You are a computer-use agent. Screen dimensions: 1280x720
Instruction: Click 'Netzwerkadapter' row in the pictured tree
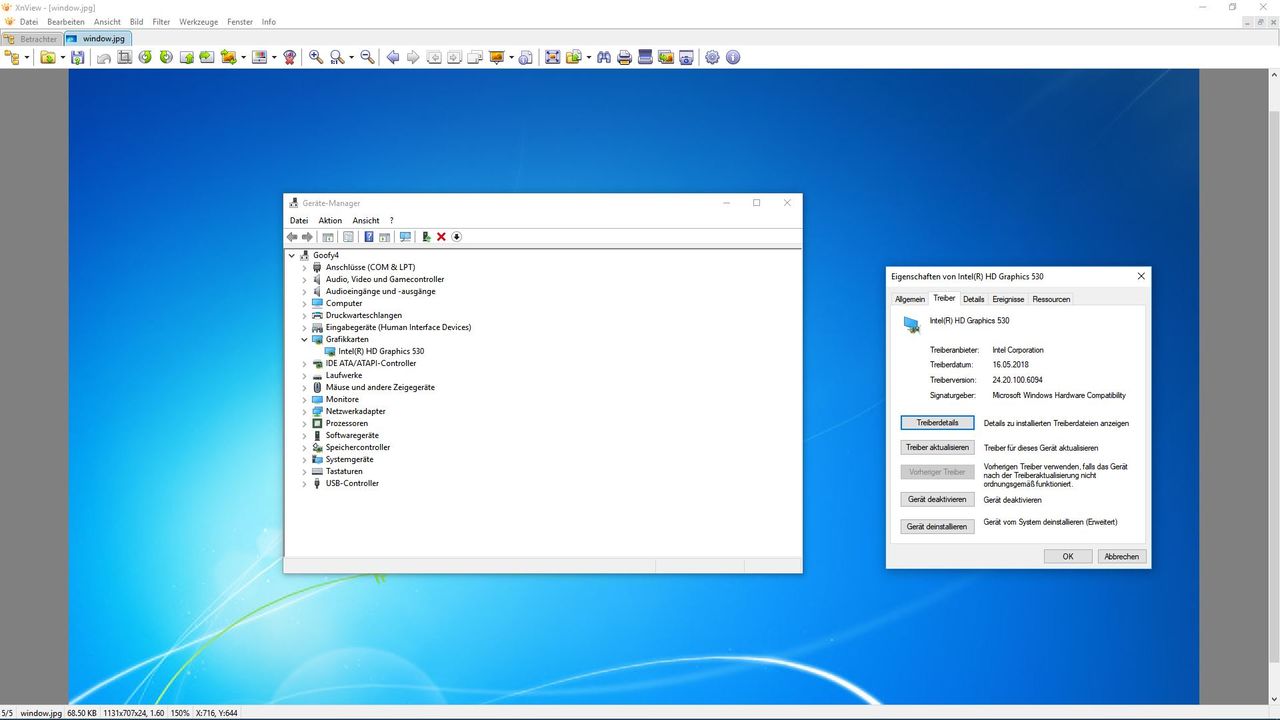pyautogui.click(x=355, y=411)
